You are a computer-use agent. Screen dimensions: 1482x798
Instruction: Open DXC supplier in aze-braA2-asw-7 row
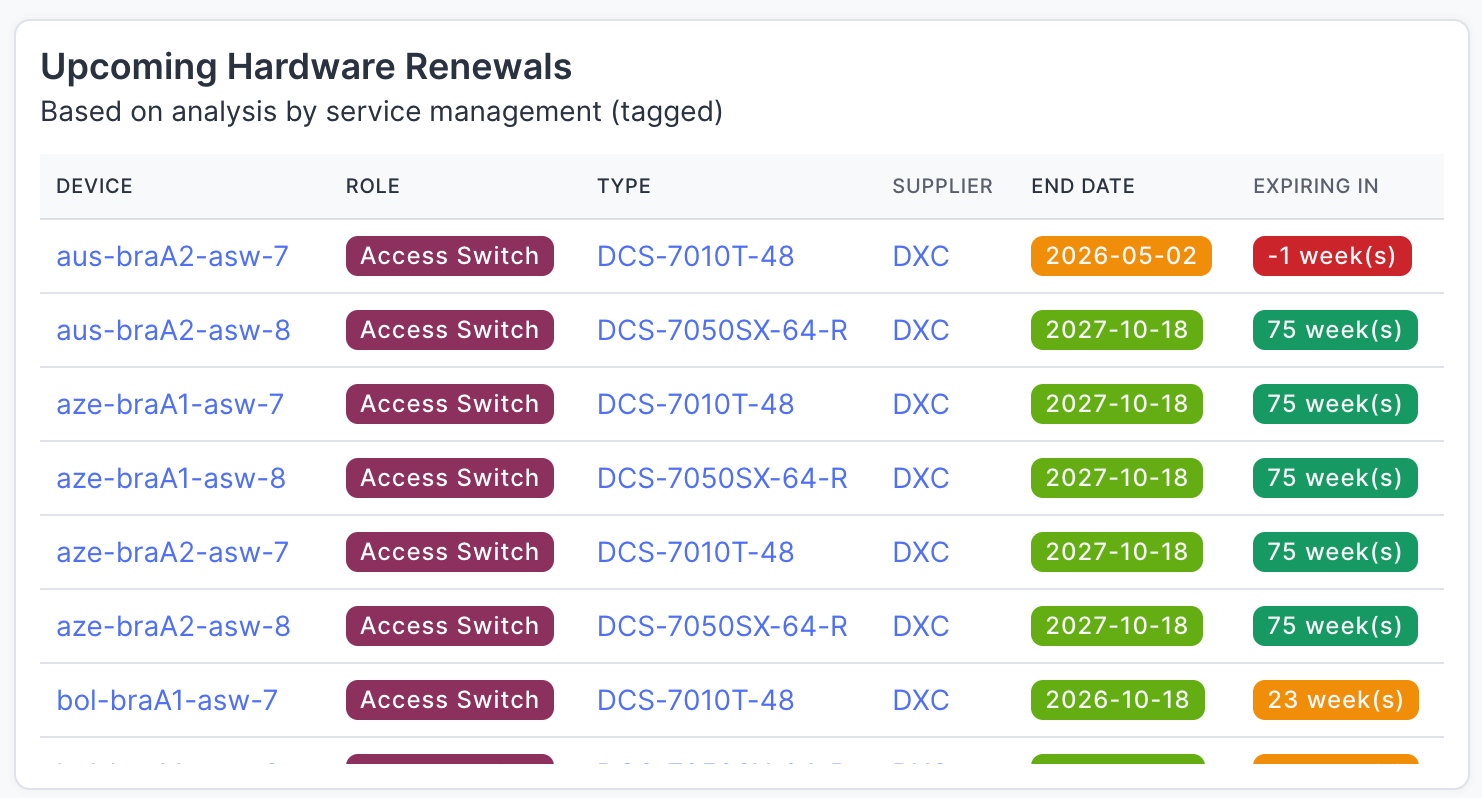point(921,552)
